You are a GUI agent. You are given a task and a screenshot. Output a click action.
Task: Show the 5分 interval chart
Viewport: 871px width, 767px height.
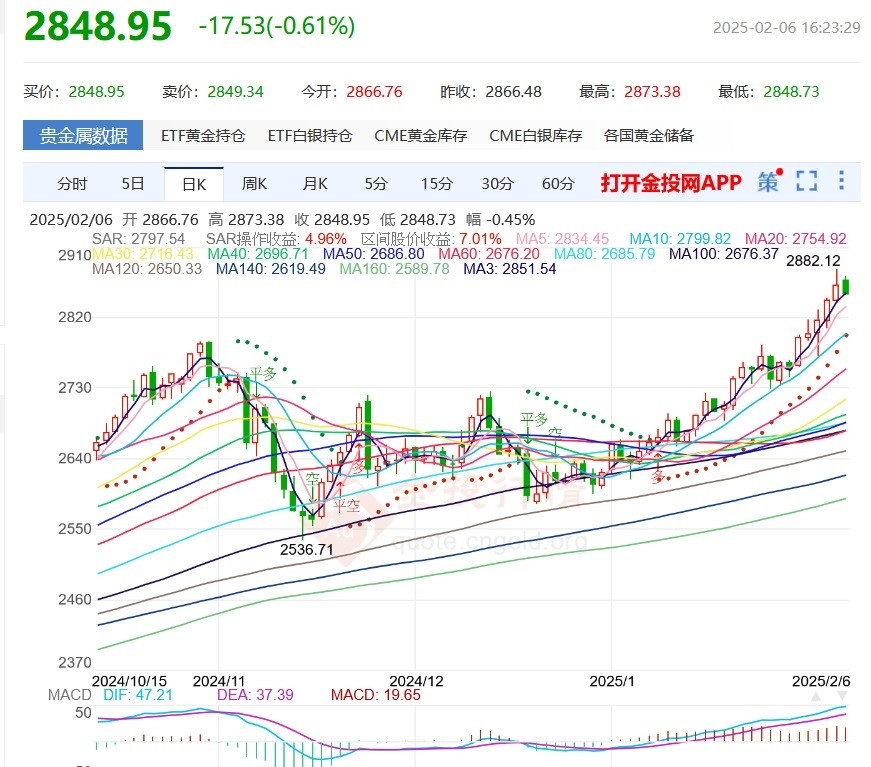pyautogui.click(x=376, y=183)
